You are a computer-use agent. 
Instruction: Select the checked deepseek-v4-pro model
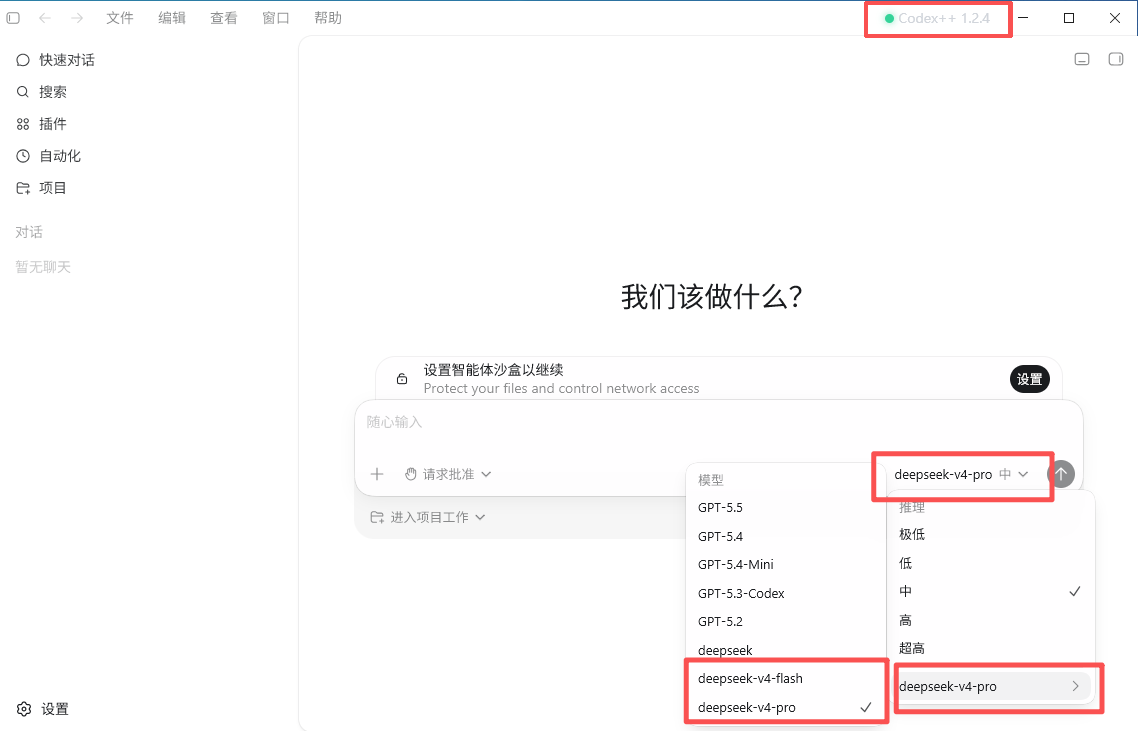click(785, 708)
